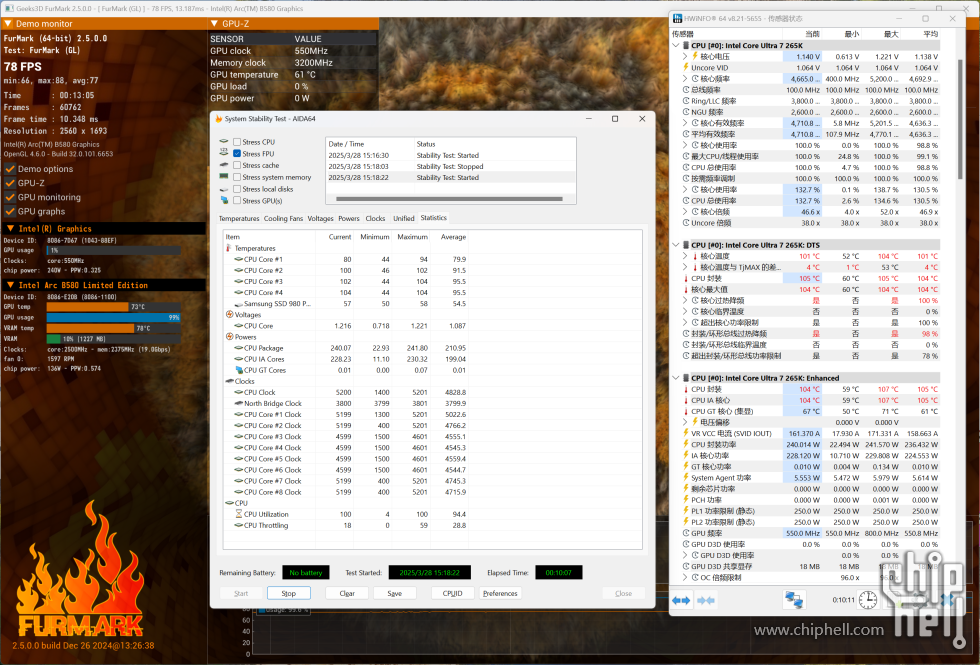This screenshot has width=980, height=665.
Task: Enable the Stress cache checkbox
Action: pyautogui.click(x=237, y=165)
